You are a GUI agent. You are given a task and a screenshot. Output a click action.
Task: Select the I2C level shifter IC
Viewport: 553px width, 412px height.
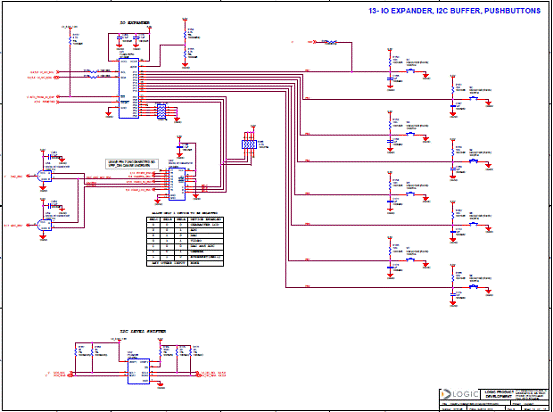[x=138, y=371]
